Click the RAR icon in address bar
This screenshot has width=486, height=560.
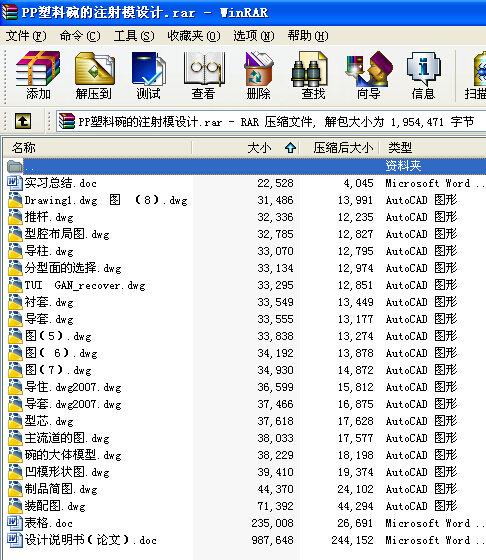point(67,121)
